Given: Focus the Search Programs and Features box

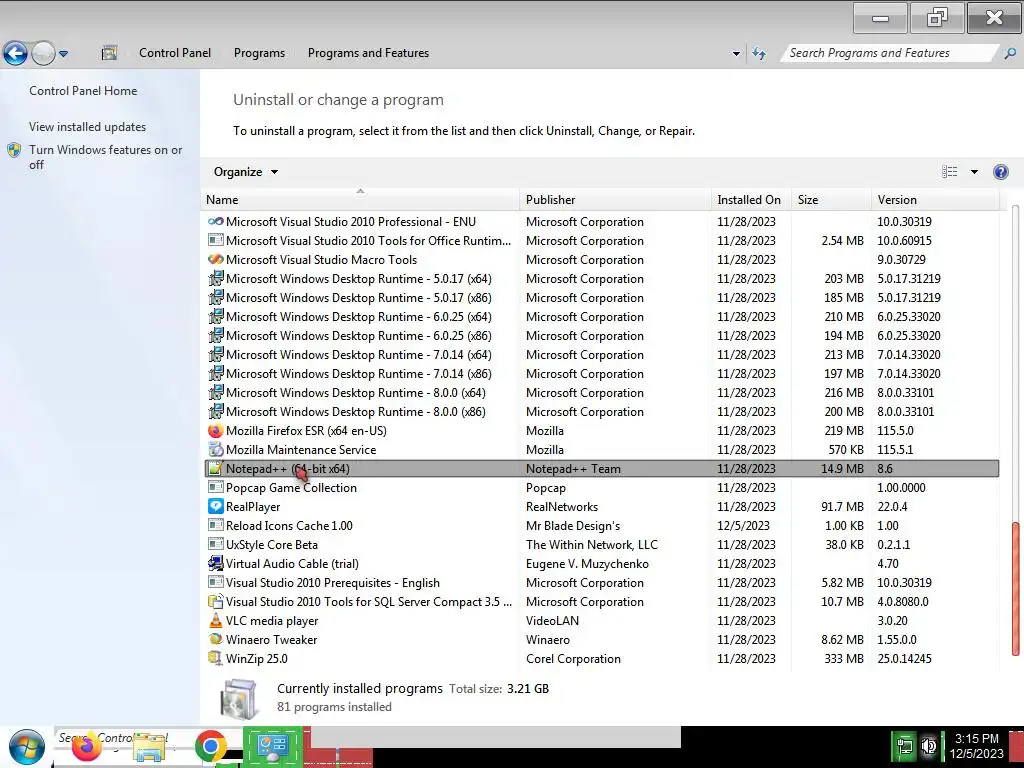Looking at the screenshot, I should pyautogui.click(x=888, y=53).
